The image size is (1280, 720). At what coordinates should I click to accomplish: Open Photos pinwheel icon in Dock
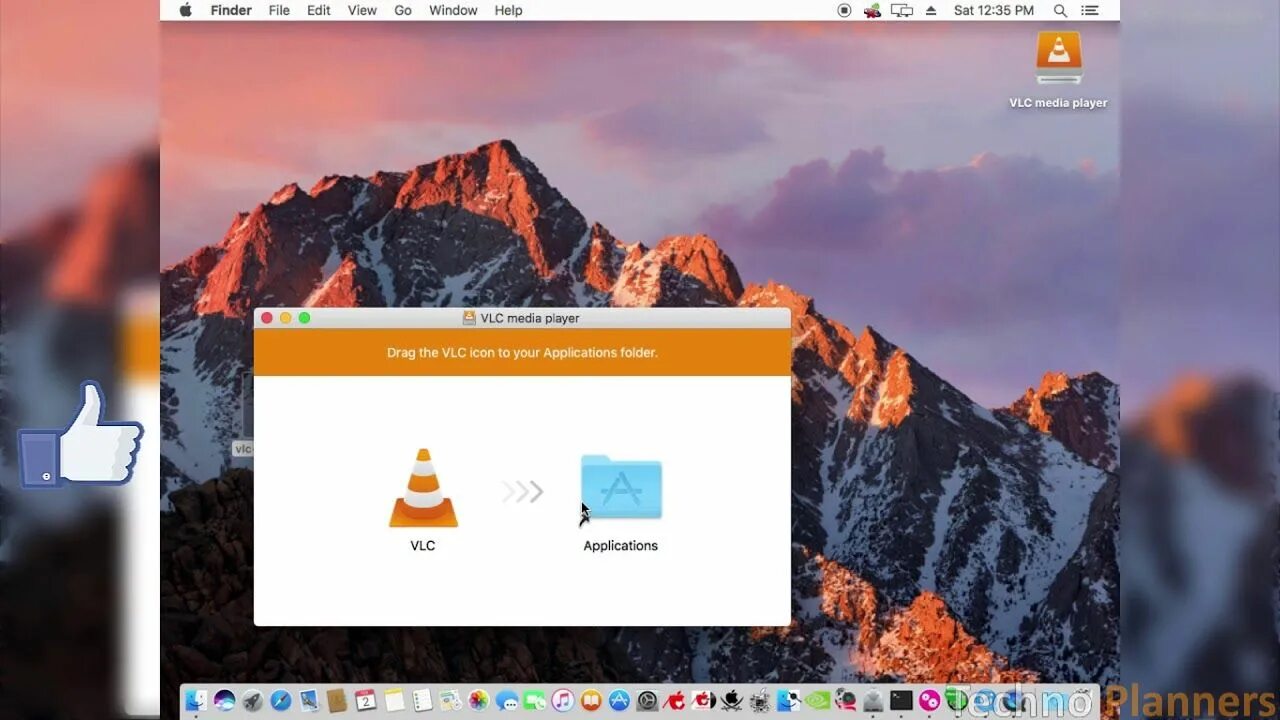[x=478, y=701]
